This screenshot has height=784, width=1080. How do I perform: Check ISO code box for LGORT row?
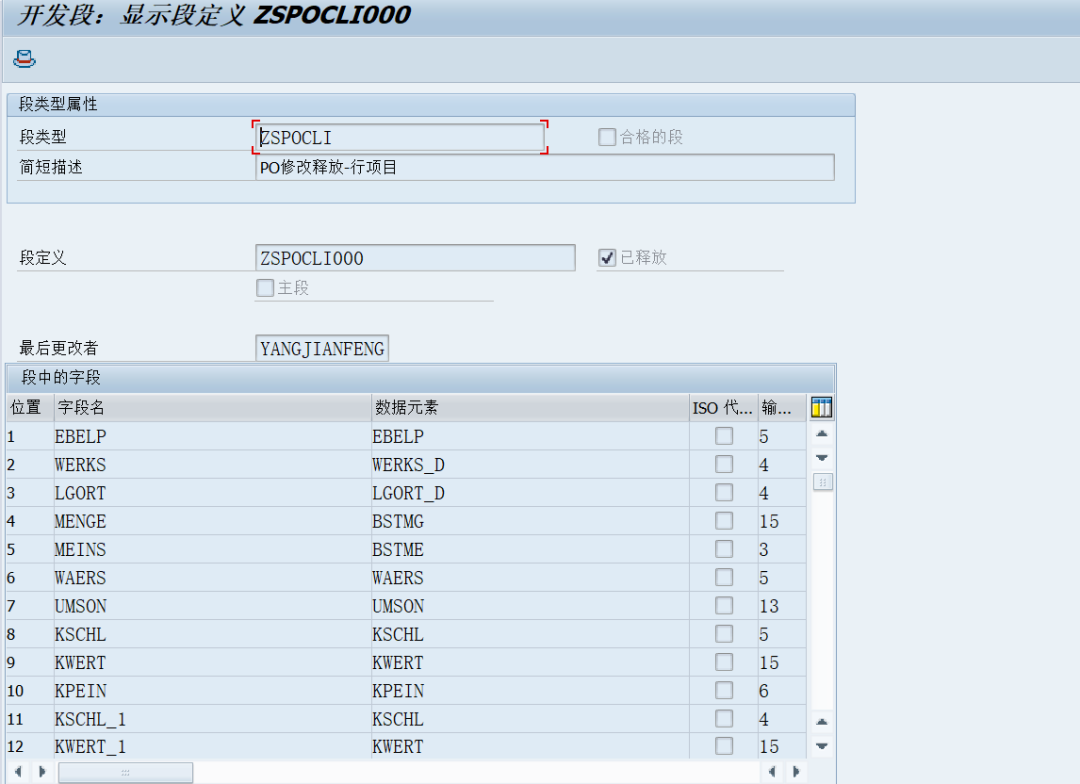point(724,493)
